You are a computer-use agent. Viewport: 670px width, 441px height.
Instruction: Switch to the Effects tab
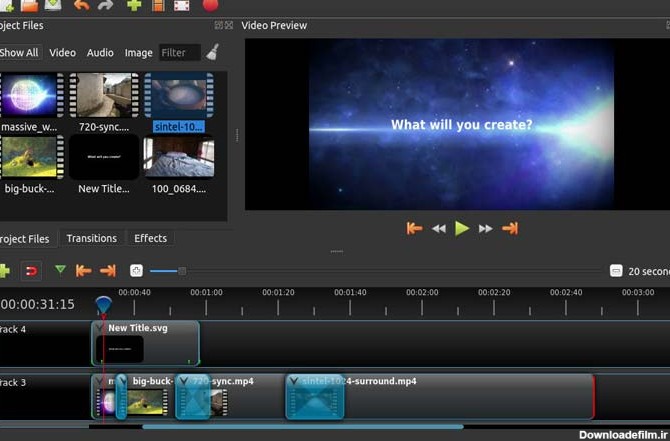[150, 238]
